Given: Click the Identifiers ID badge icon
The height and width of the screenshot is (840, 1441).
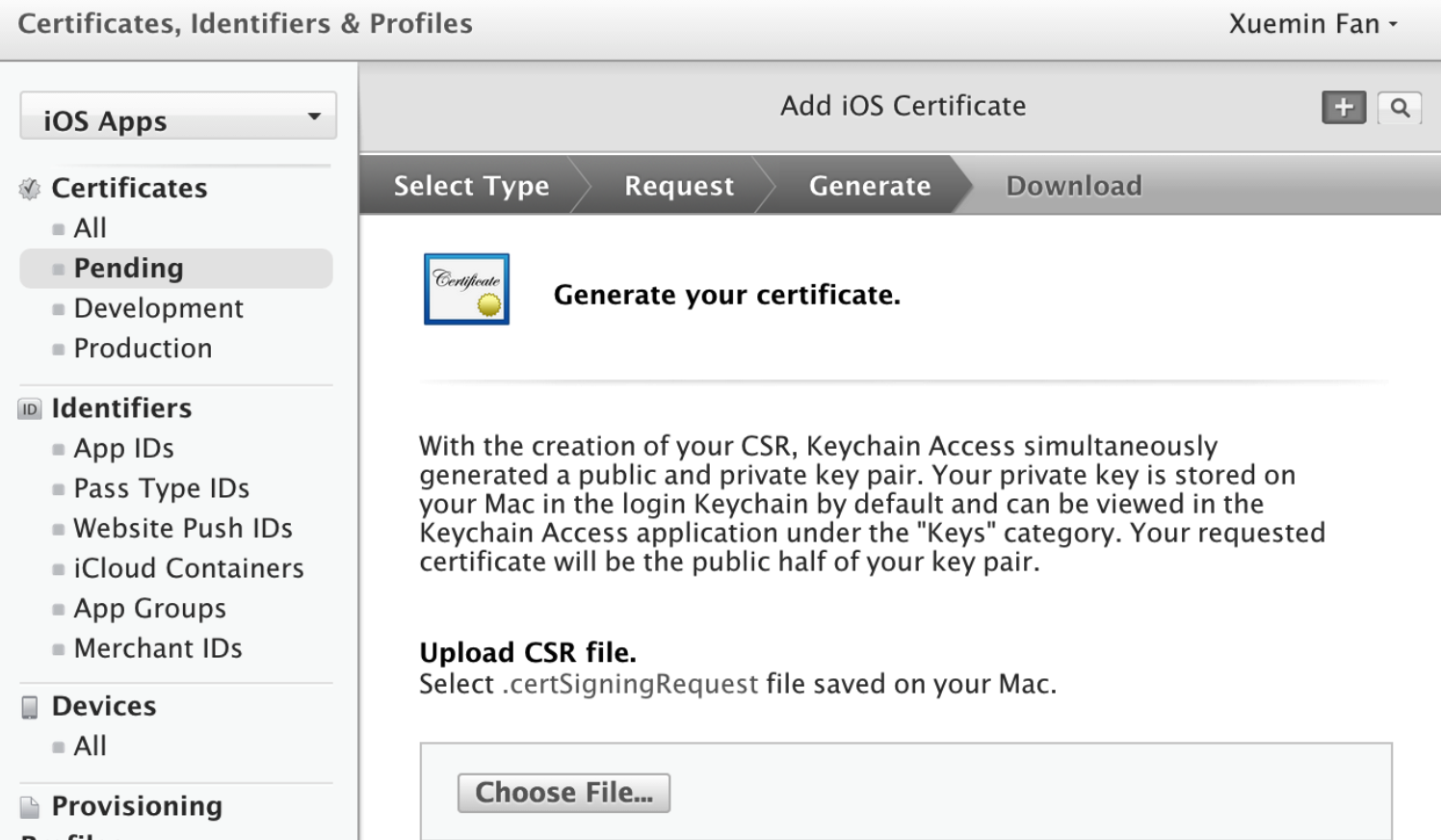Looking at the screenshot, I should pos(30,409).
